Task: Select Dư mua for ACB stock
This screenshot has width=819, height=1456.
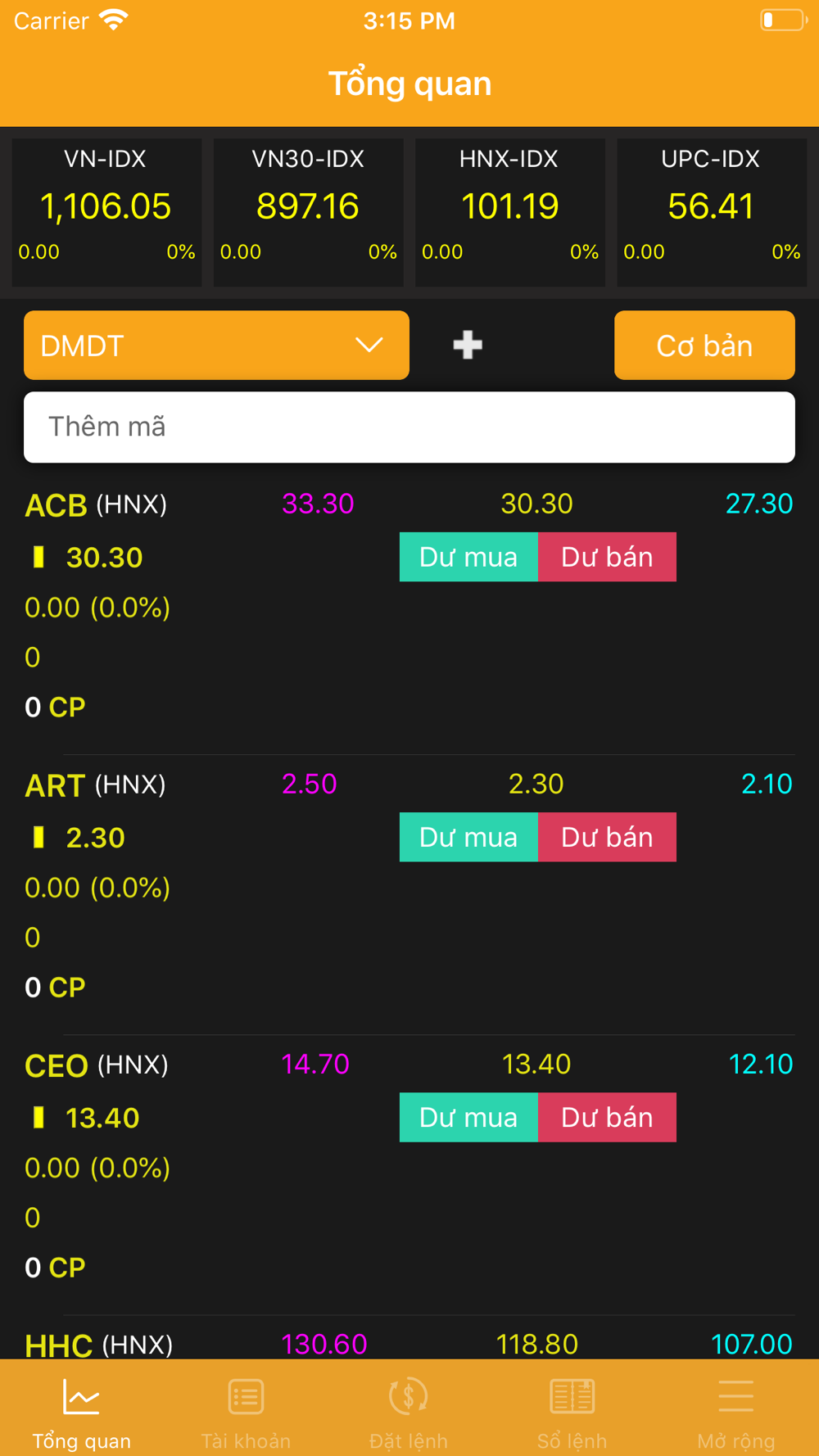Action: (468, 557)
